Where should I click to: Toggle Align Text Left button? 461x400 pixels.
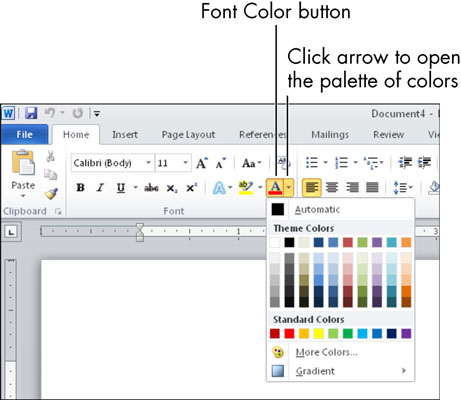tap(312, 188)
